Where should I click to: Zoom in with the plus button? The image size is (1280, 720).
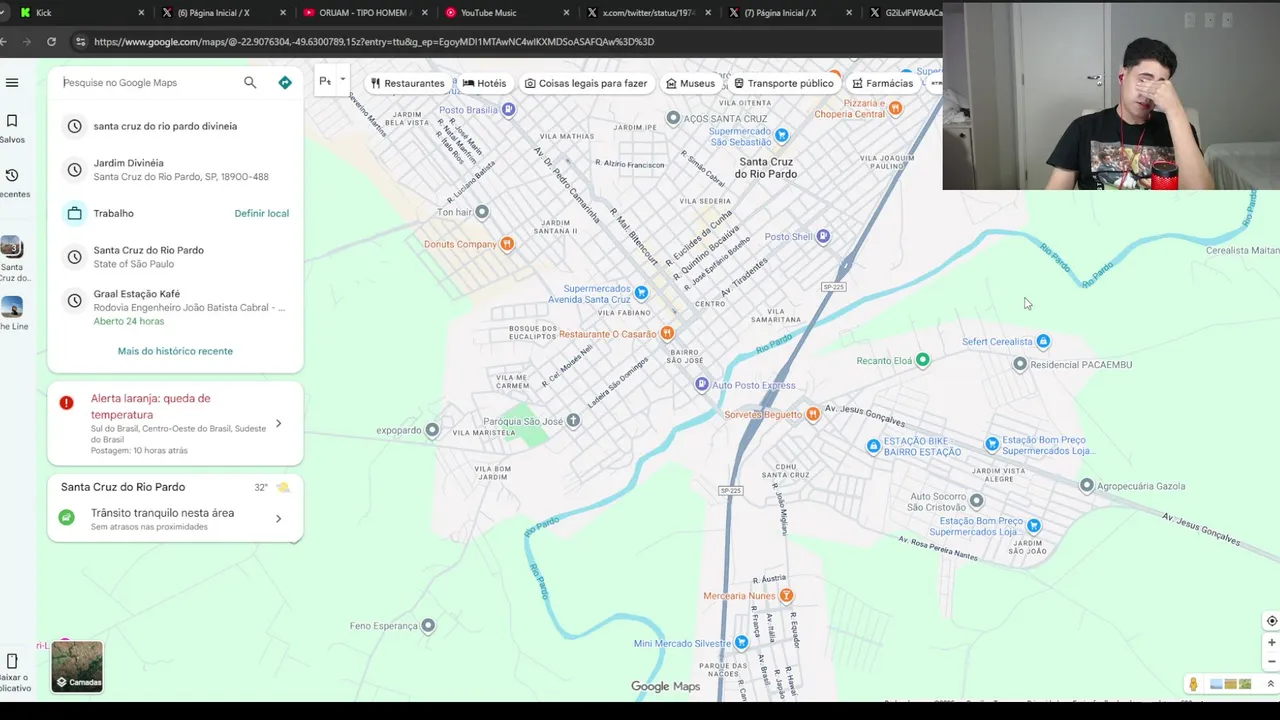click(x=1271, y=643)
